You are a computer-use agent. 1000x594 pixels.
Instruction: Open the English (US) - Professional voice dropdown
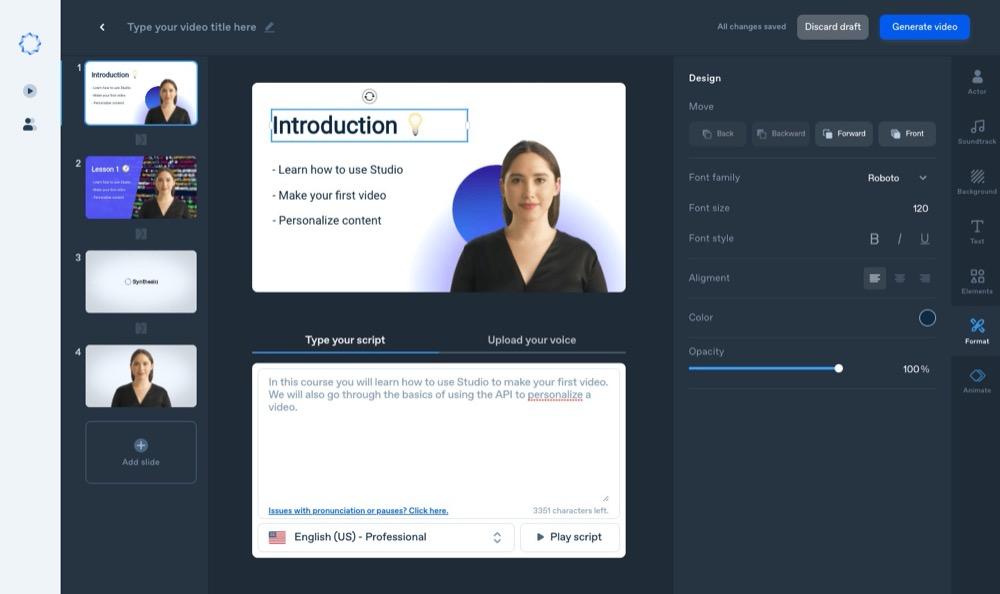(386, 537)
